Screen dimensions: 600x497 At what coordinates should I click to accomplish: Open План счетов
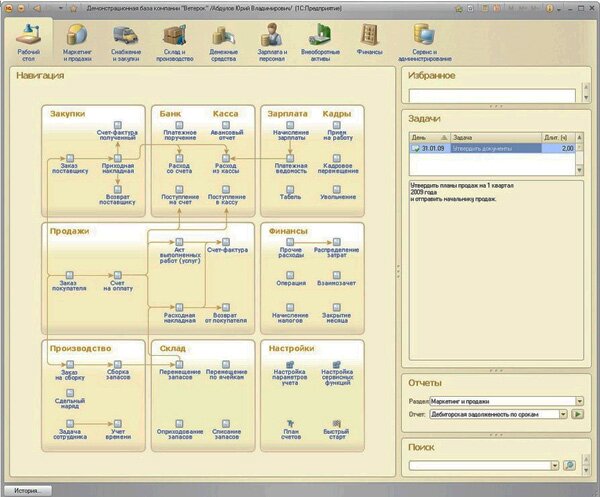tap(290, 430)
